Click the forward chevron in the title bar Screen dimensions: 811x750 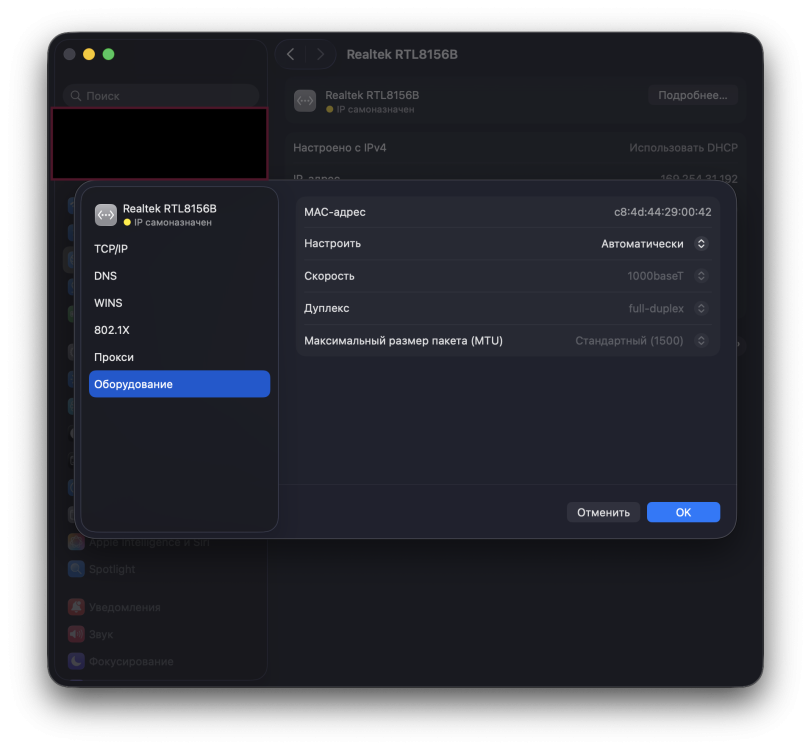(320, 54)
